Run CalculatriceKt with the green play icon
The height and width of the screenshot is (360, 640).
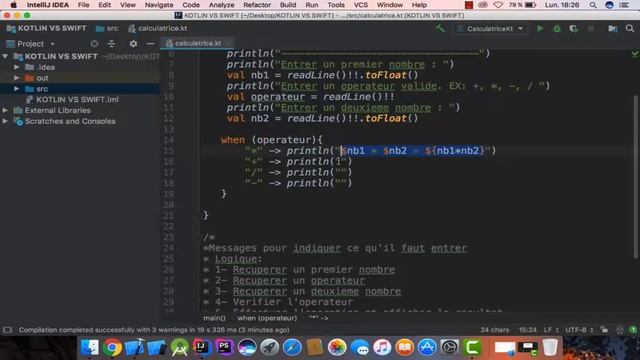tap(540, 29)
